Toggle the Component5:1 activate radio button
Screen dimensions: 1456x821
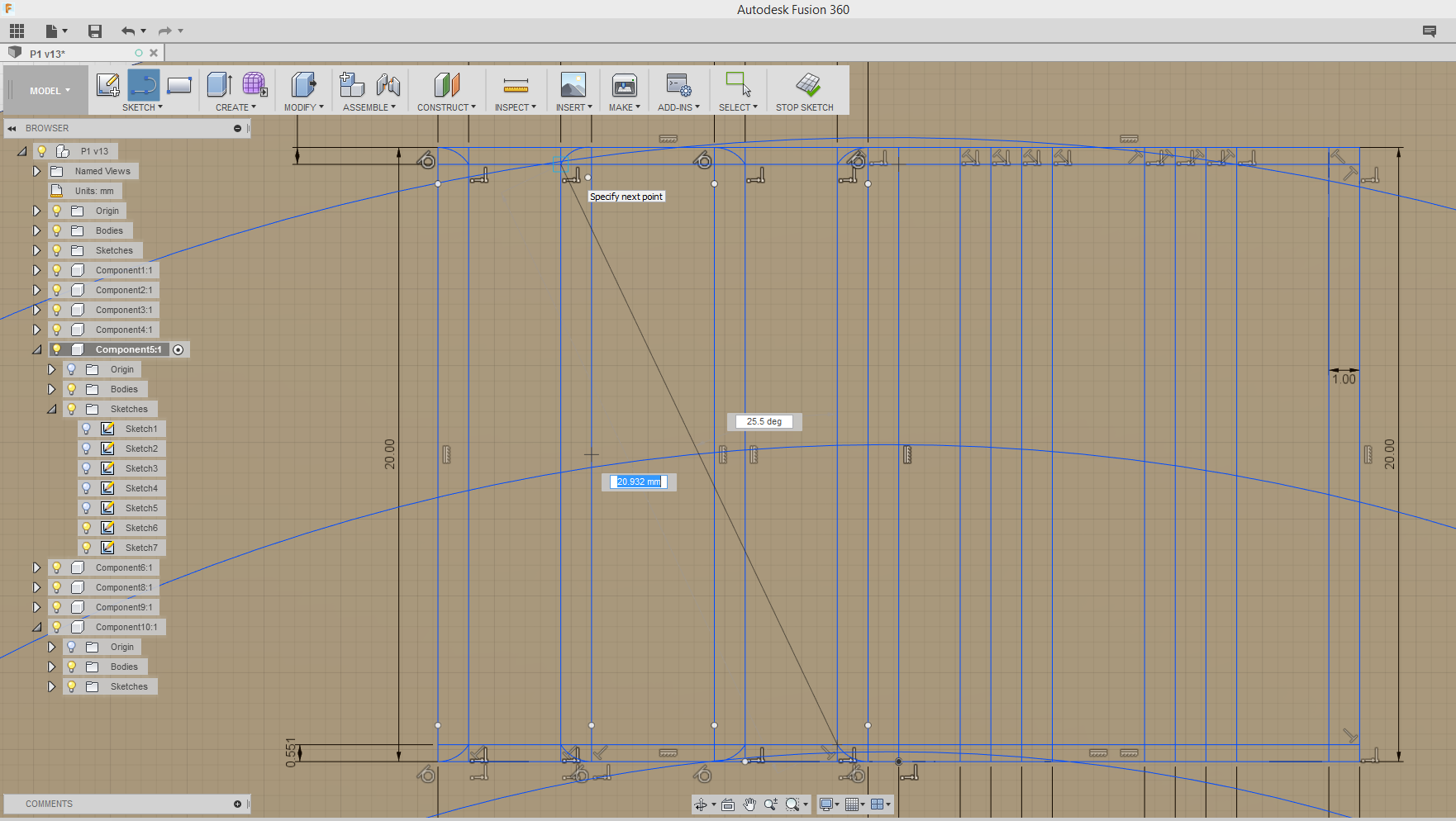(x=178, y=349)
